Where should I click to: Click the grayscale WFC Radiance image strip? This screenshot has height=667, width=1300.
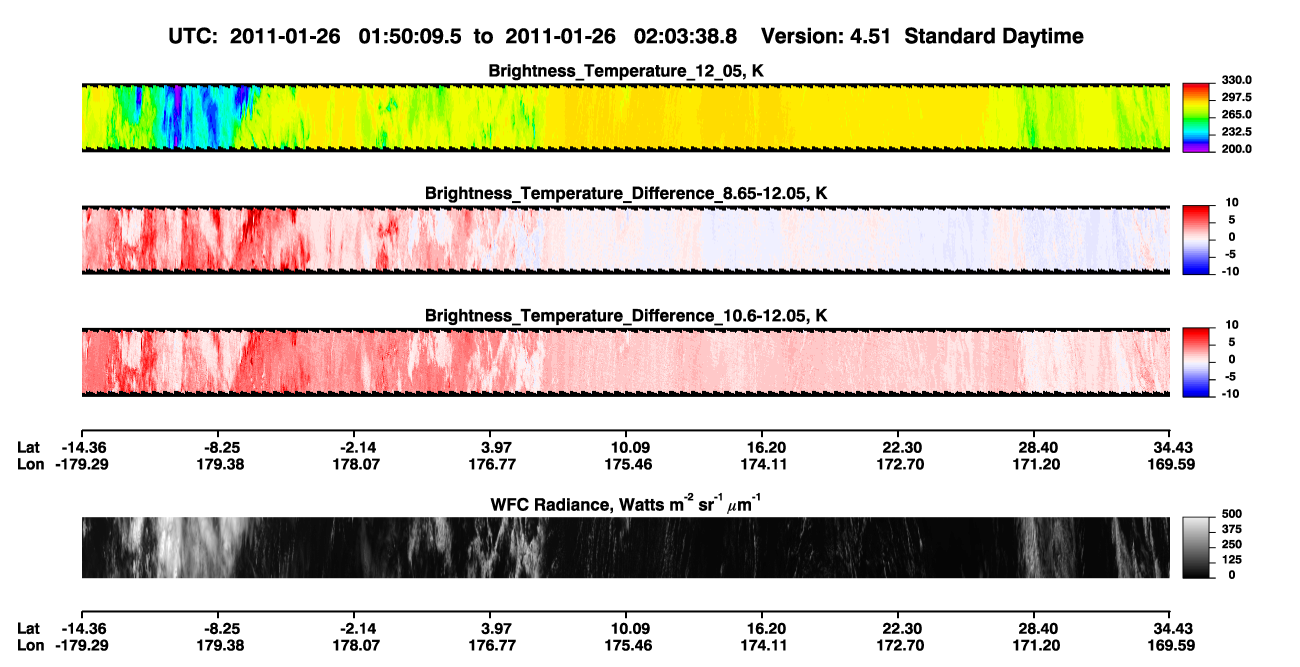click(x=626, y=548)
